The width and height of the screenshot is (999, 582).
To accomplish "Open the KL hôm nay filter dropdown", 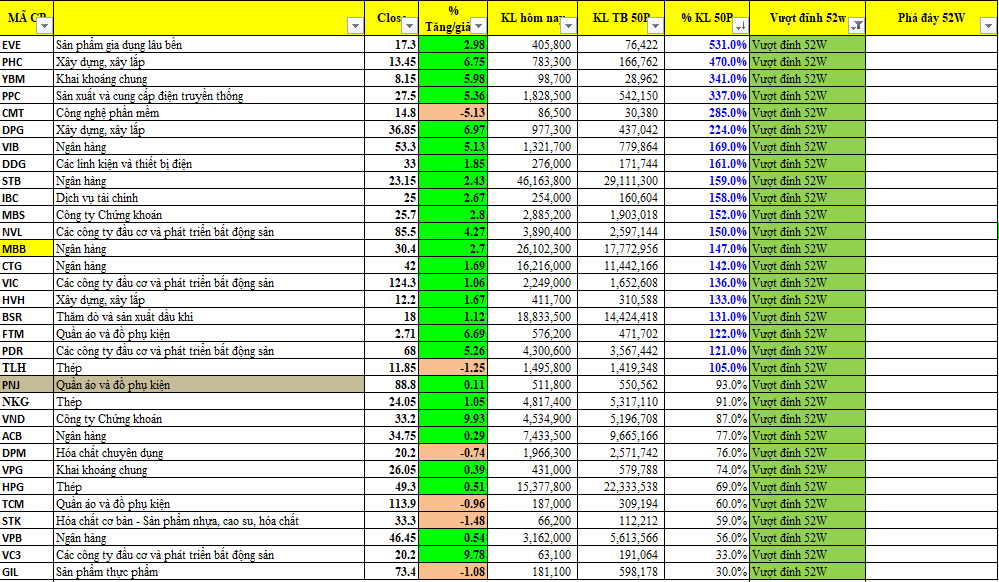I will (568, 27).
